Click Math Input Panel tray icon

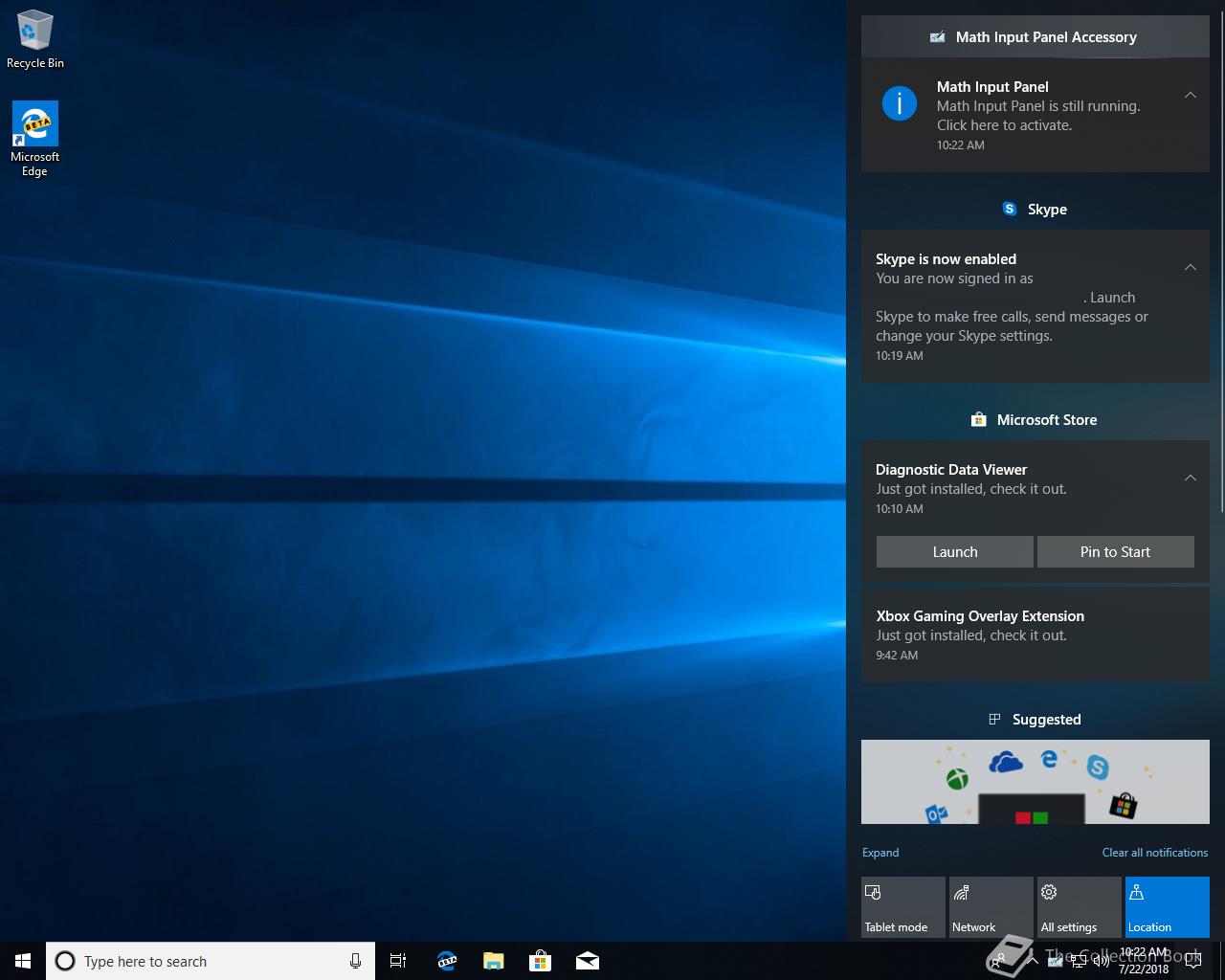(1056, 962)
